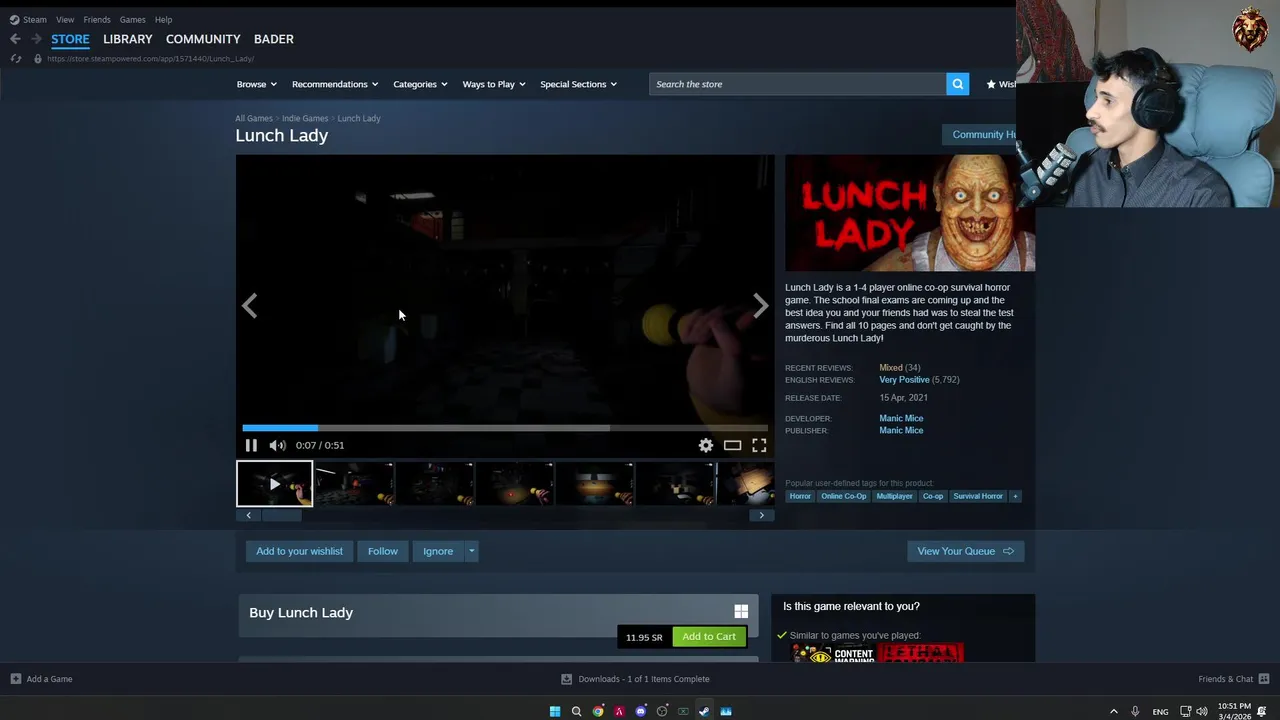1280x720 pixels.
Task: Open system volume speaker in tray
Action: [x=1202, y=711]
